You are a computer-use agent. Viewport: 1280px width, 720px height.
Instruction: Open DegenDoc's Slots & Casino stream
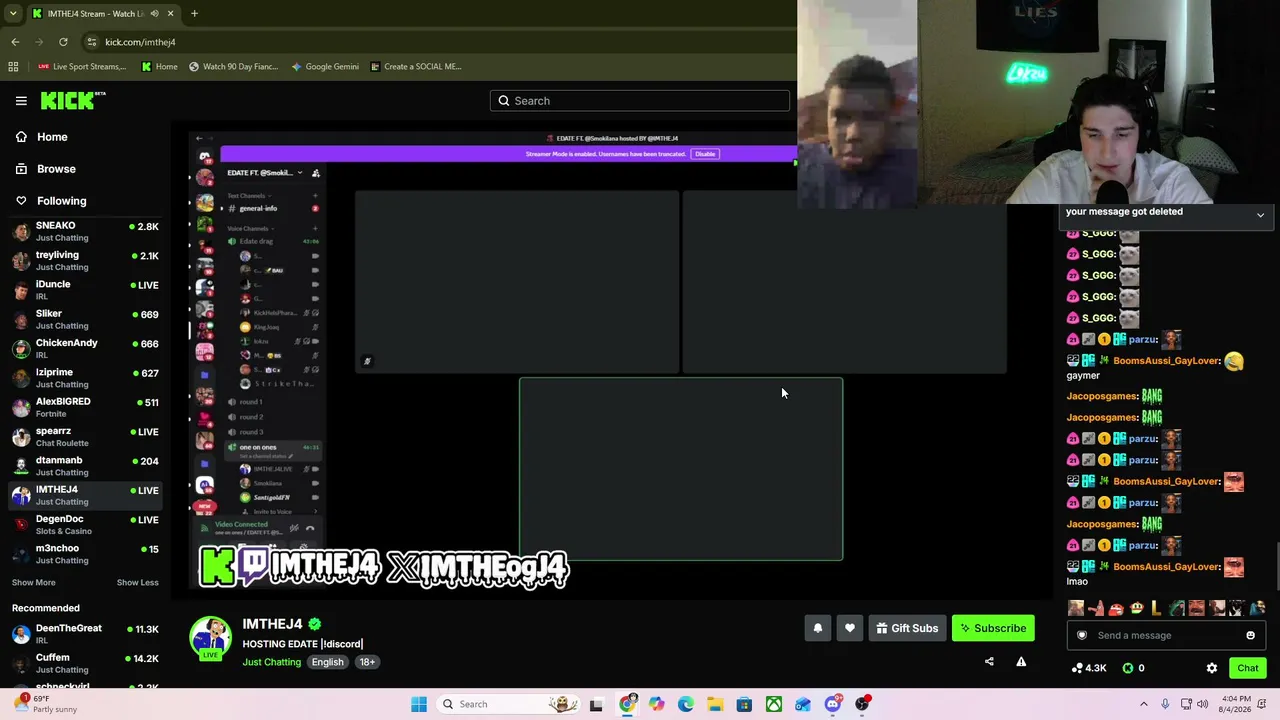coord(85,524)
